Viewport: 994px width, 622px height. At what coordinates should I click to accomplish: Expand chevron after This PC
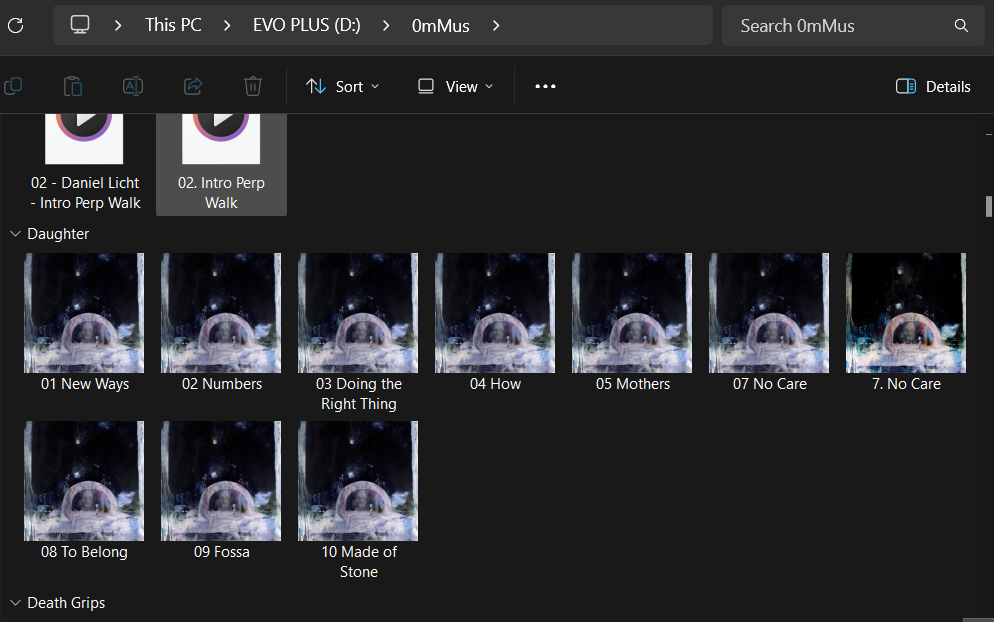227,25
